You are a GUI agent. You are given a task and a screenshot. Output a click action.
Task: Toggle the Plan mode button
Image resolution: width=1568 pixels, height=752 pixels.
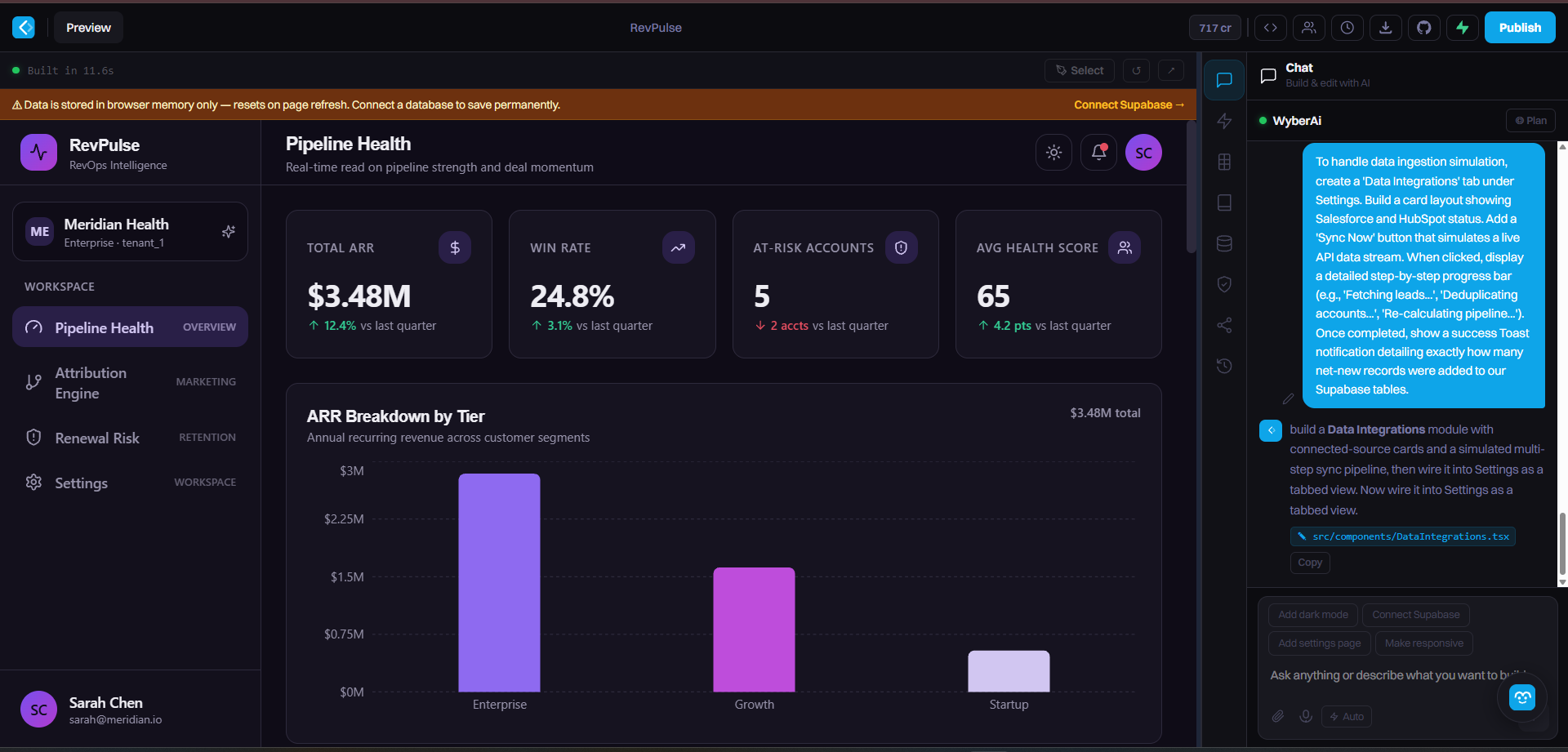[1530, 121]
